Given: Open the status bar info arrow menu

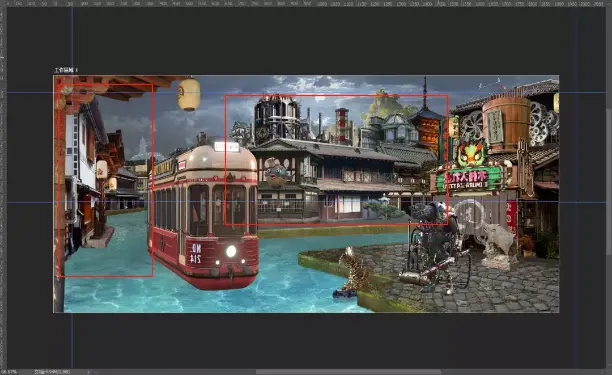Looking at the screenshot, I should [x=88, y=372].
